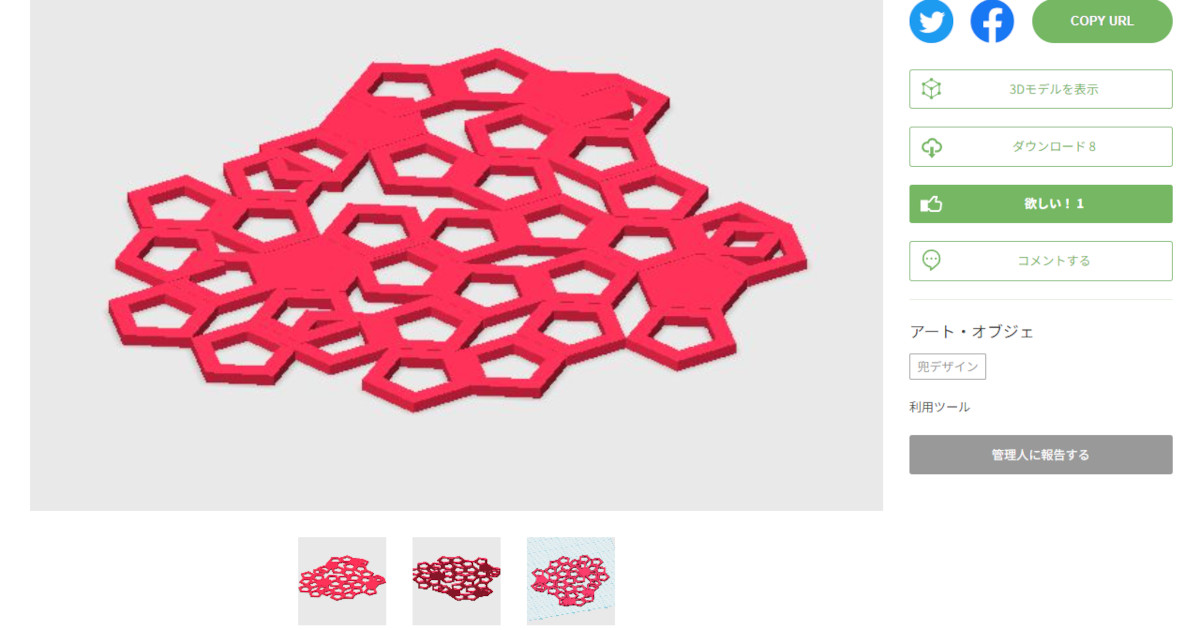This screenshot has width=1200, height=630.
Task: Share the model via the Facebook icon
Action: coord(992,20)
